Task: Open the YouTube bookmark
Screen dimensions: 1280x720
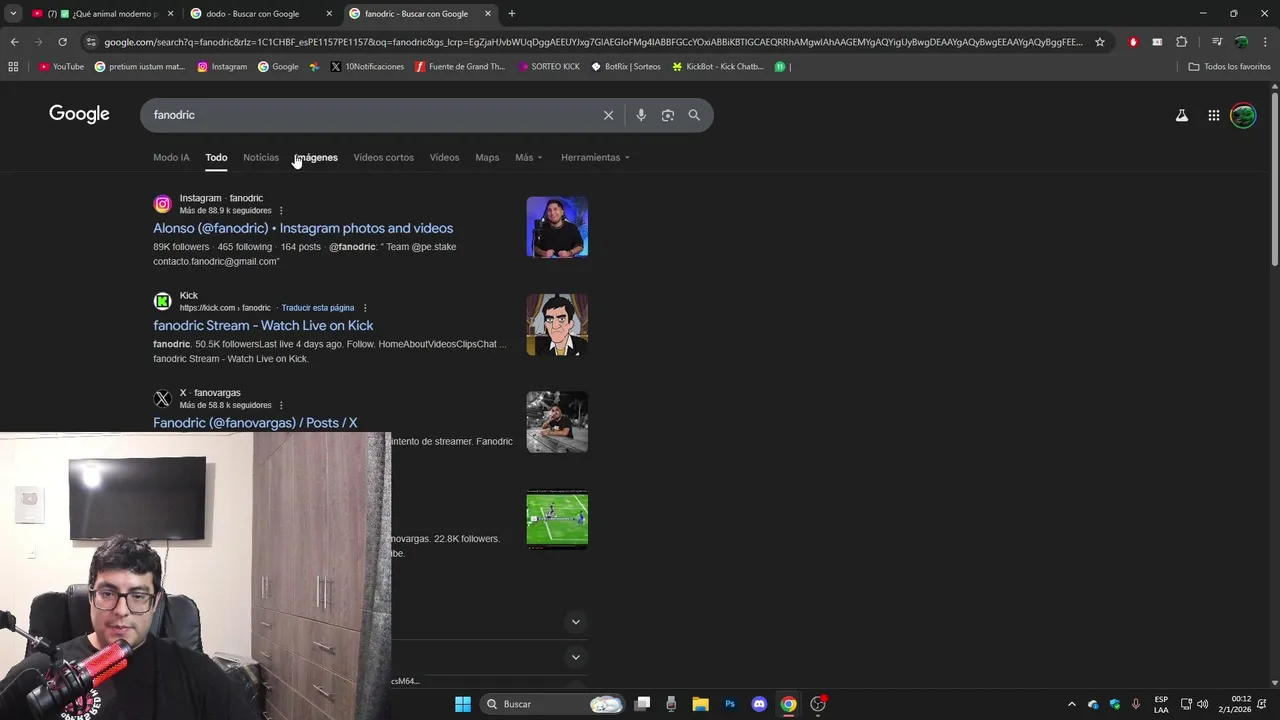Action: 61,67
